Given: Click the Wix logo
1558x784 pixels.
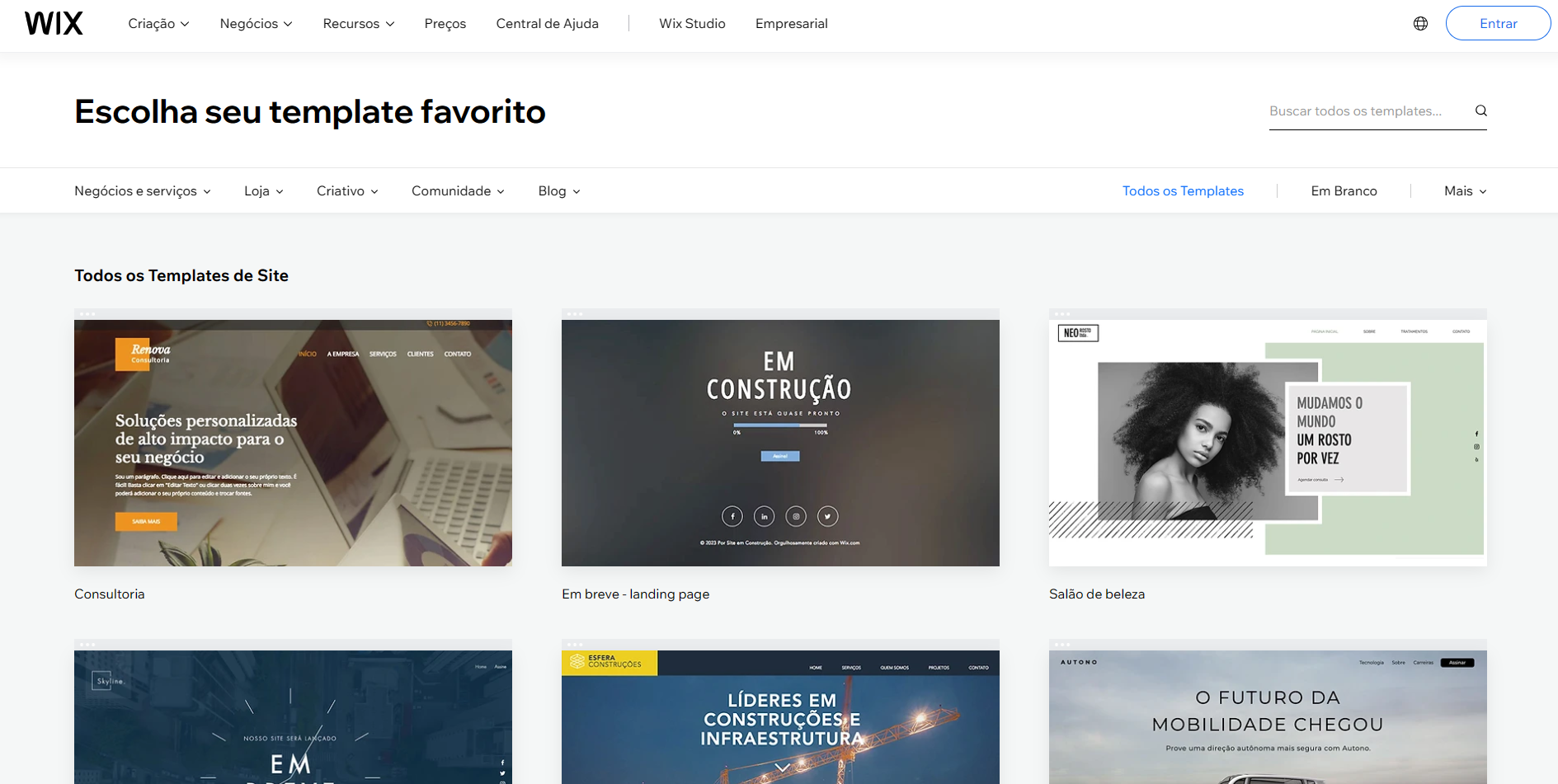Looking at the screenshot, I should pyautogui.click(x=54, y=23).
